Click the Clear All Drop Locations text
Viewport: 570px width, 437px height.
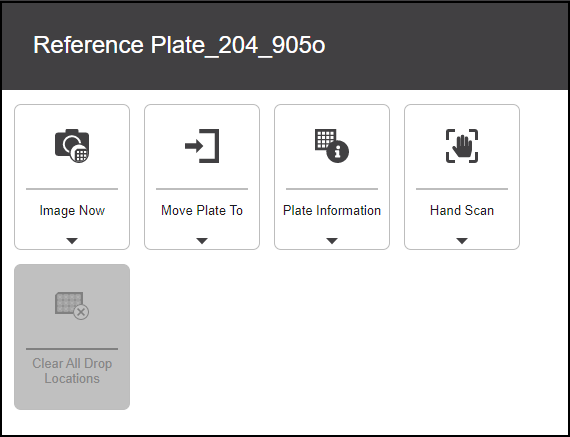(x=72, y=371)
